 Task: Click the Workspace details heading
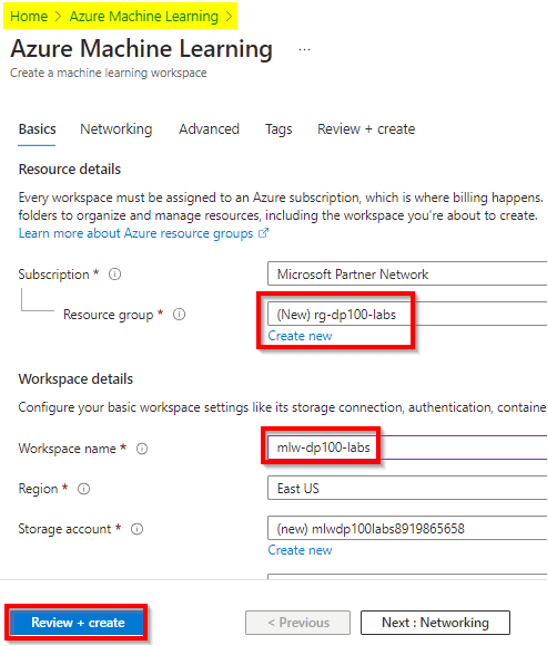point(76,379)
